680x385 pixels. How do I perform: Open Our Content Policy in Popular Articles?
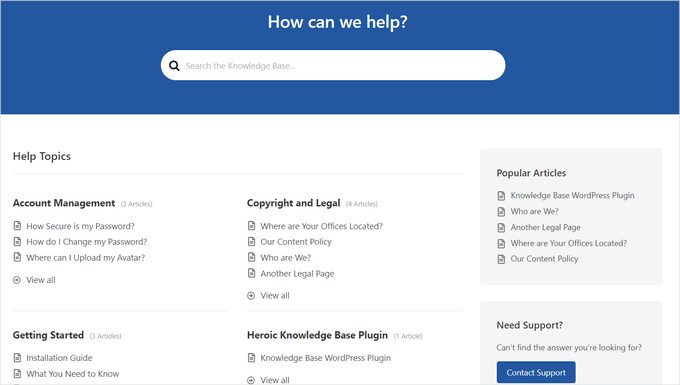click(x=544, y=259)
